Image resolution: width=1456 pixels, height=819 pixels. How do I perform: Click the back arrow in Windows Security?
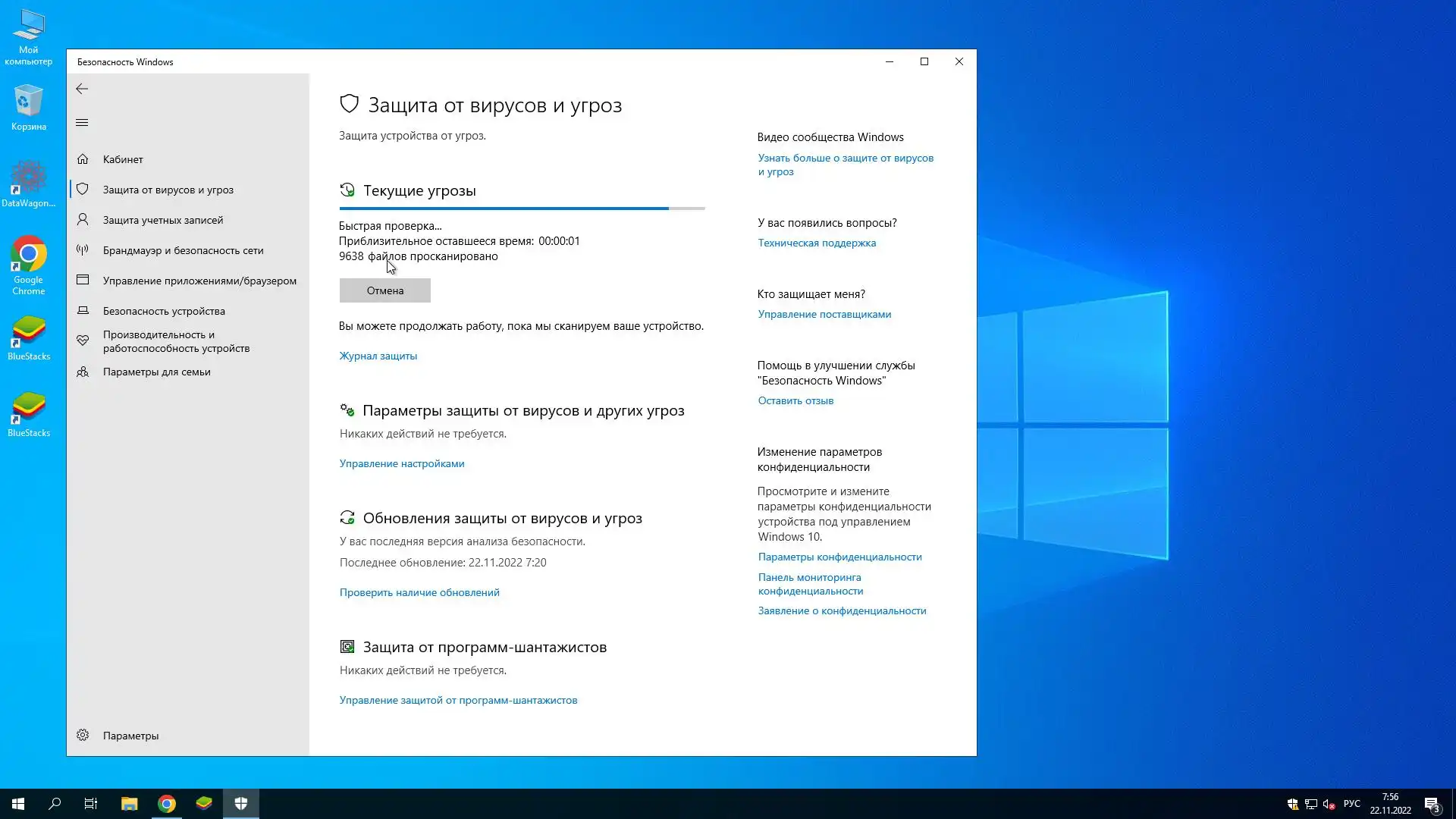coord(82,89)
